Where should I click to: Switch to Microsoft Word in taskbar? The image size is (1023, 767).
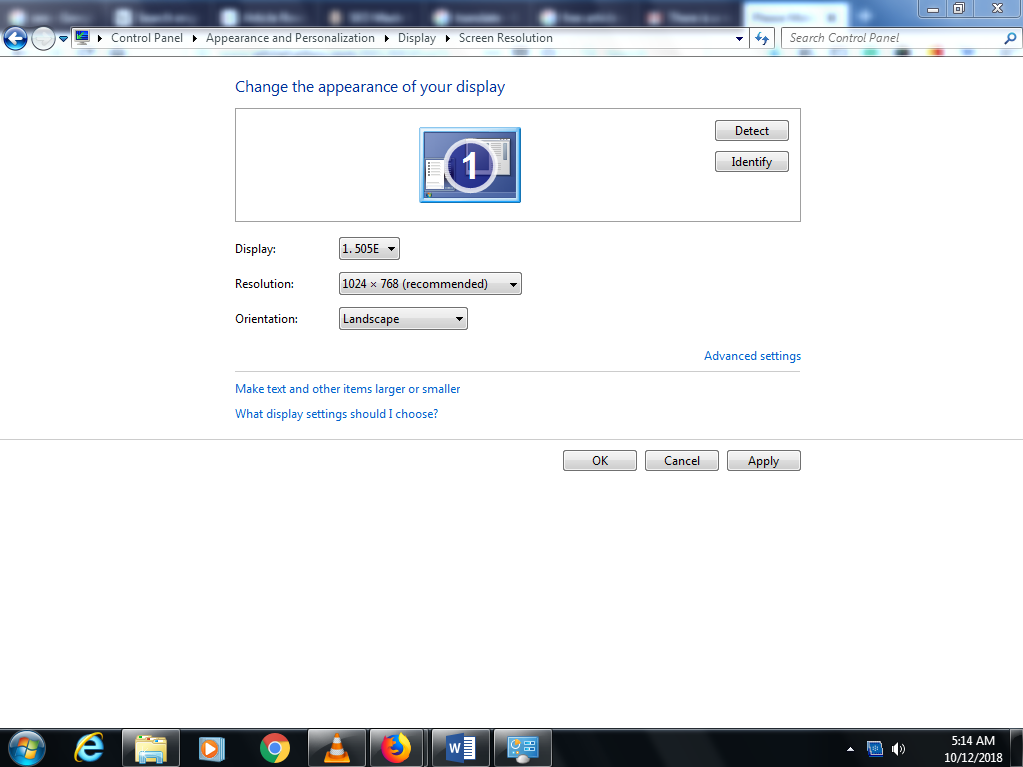[x=460, y=747]
